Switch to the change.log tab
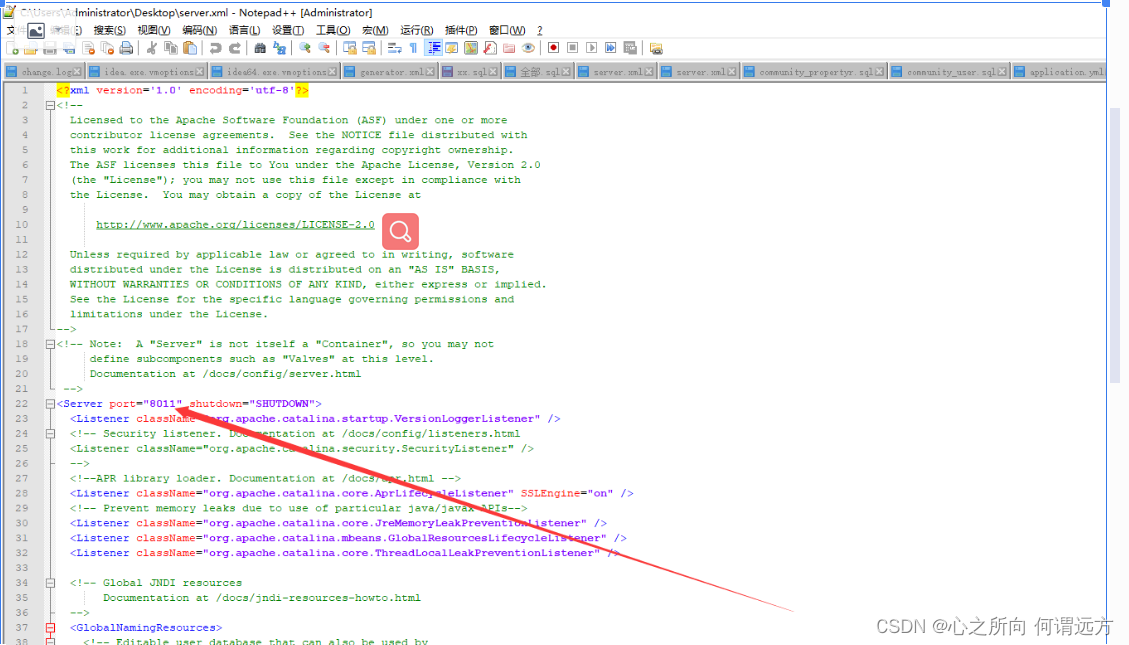 tap(43, 72)
